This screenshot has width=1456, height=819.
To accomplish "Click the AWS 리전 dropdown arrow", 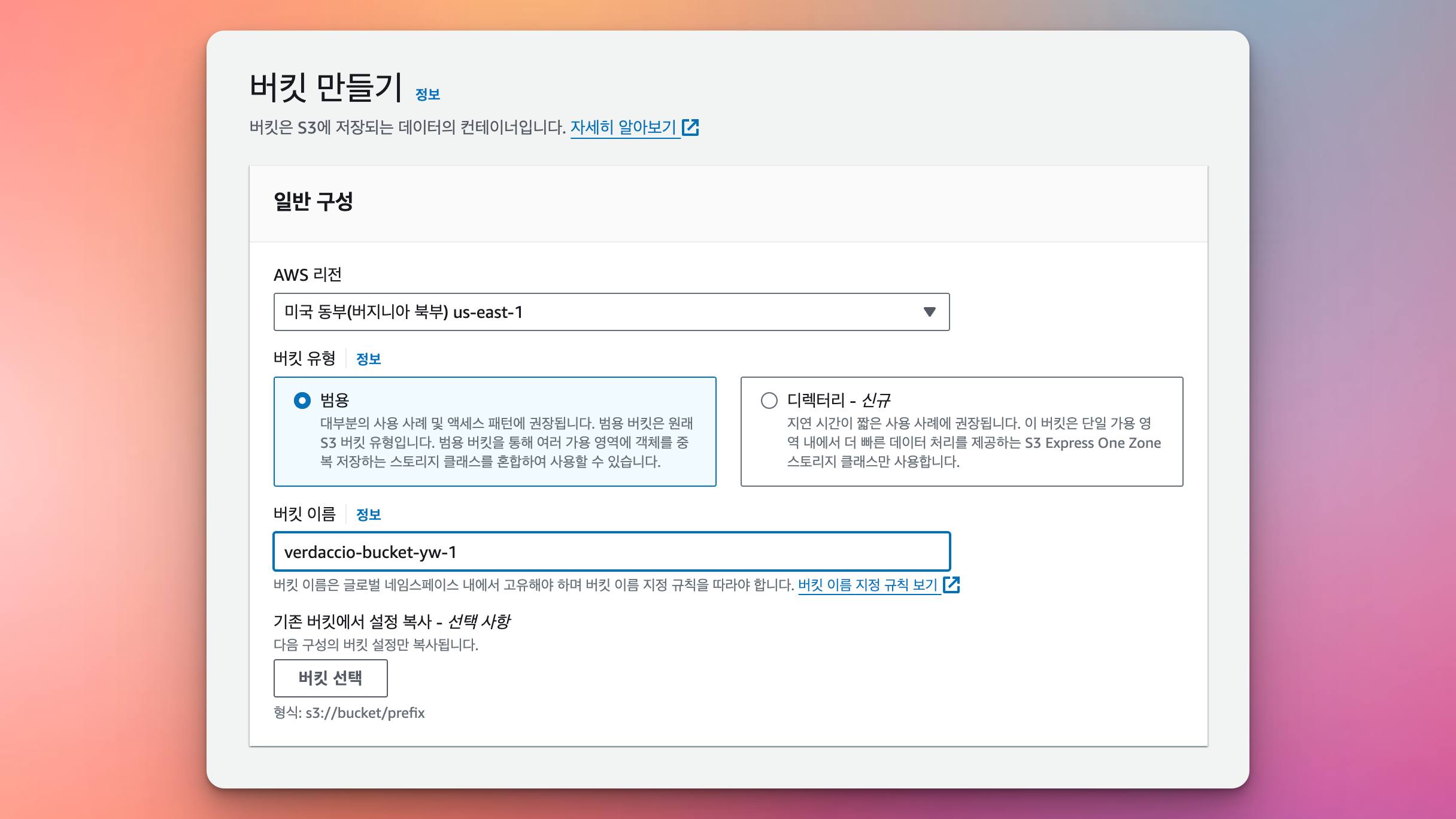I will 929,312.
